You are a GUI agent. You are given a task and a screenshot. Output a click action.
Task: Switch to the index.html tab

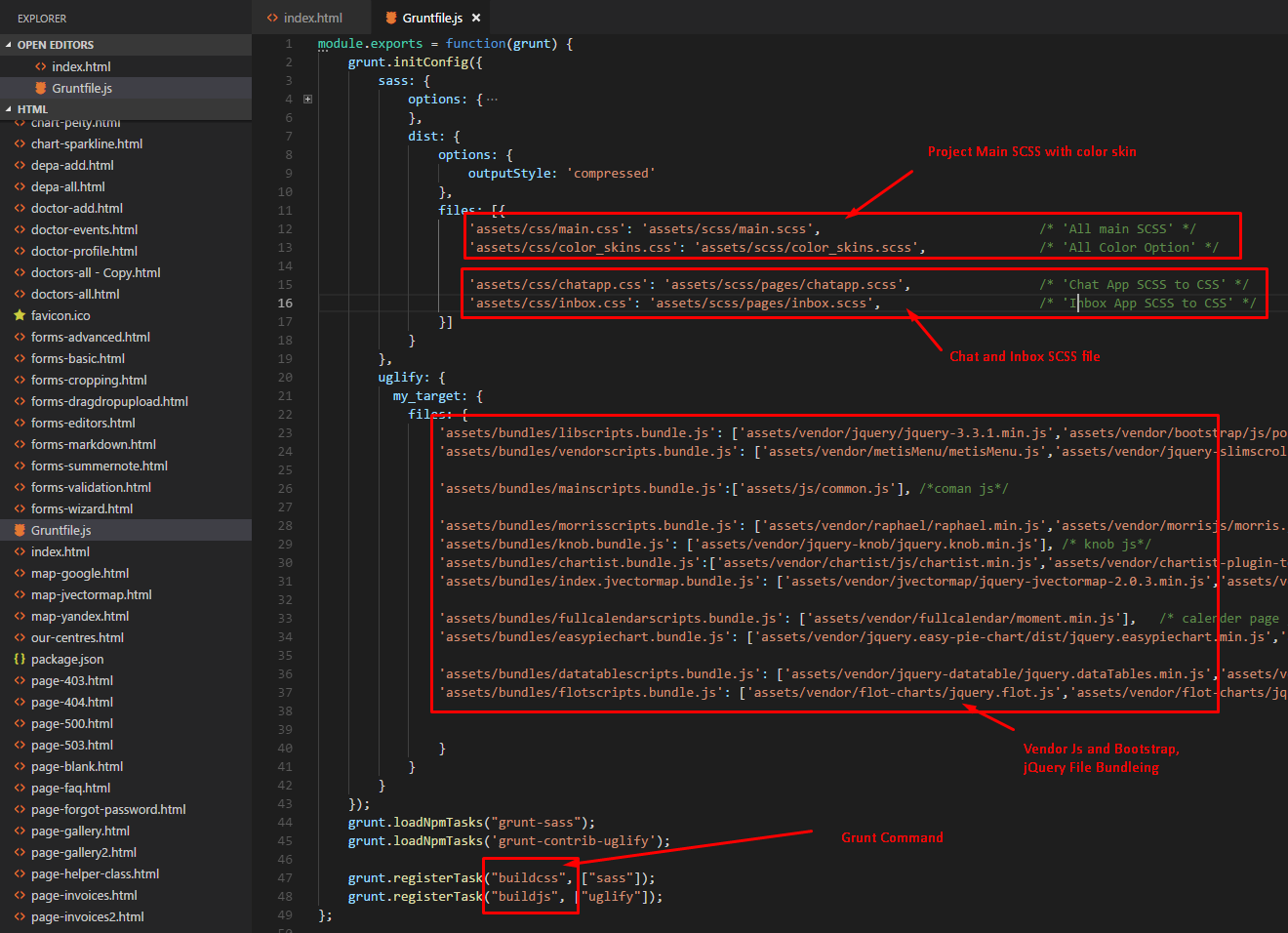[312, 18]
